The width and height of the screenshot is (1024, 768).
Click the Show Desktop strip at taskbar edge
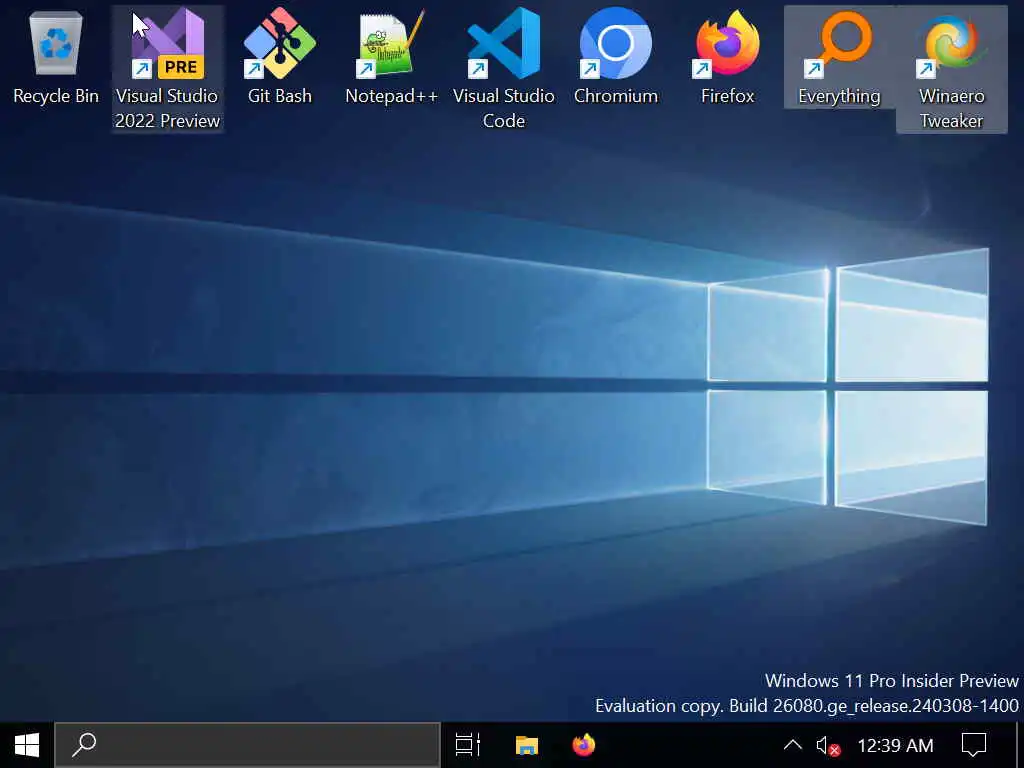[x=1019, y=745]
